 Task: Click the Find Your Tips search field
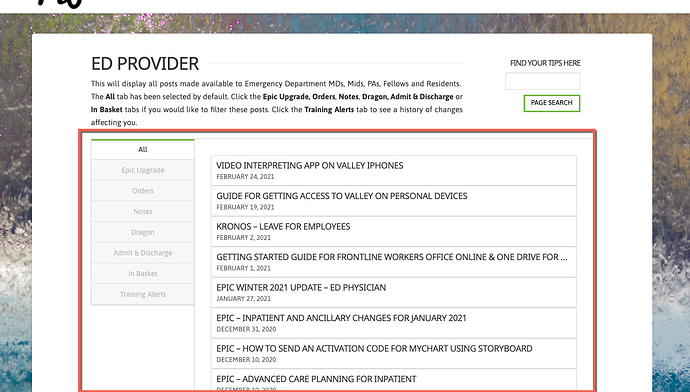pyautogui.click(x=543, y=81)
